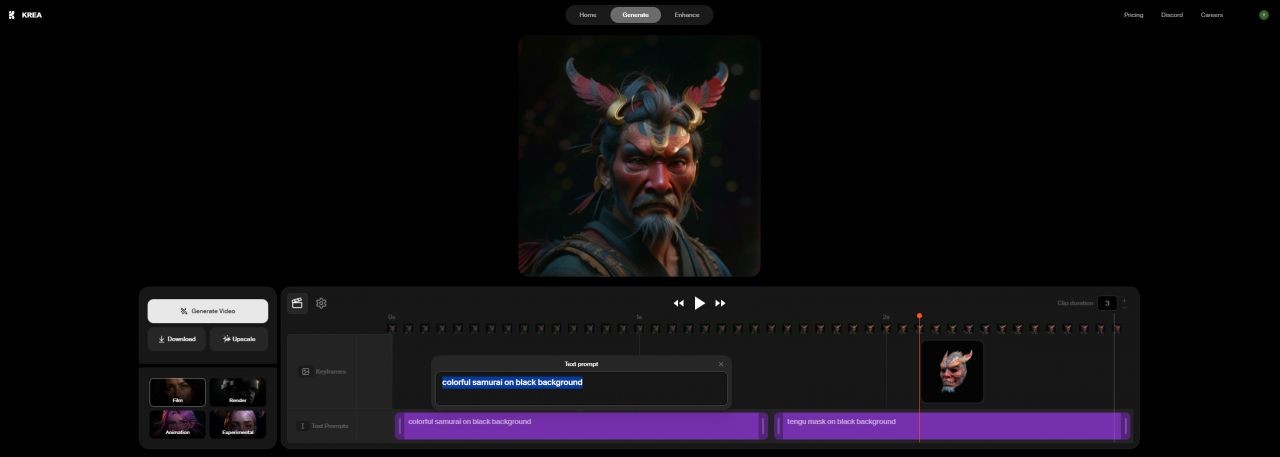This screenshot has width=1280, height=457.
Task: Choose the Experimental style preset
Action: pyautogui.click(x=238, y=424)
